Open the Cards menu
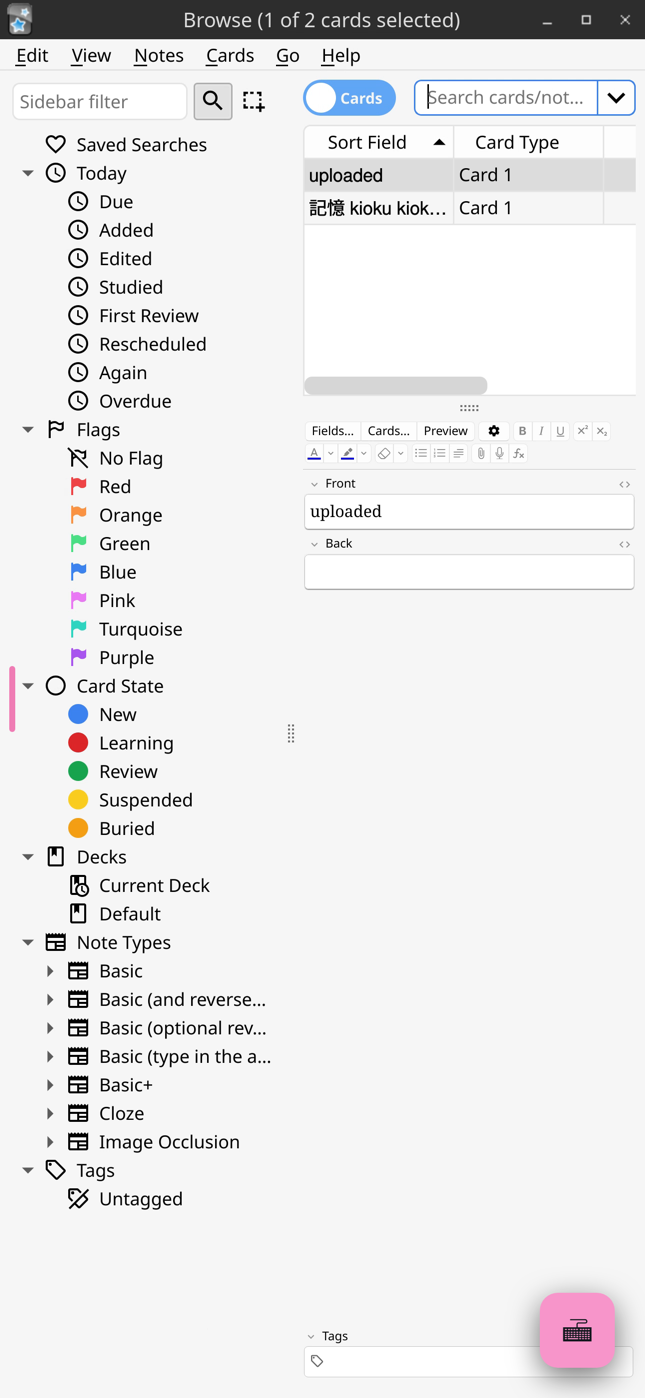This screenshot has width=645, height=1398. (230, 55)
